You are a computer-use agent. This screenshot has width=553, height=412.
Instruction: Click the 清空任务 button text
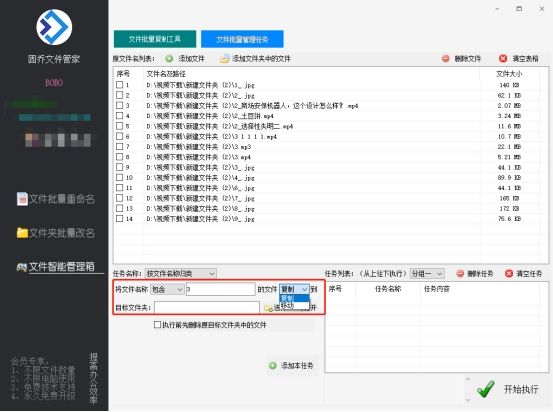tap(529, 273)
